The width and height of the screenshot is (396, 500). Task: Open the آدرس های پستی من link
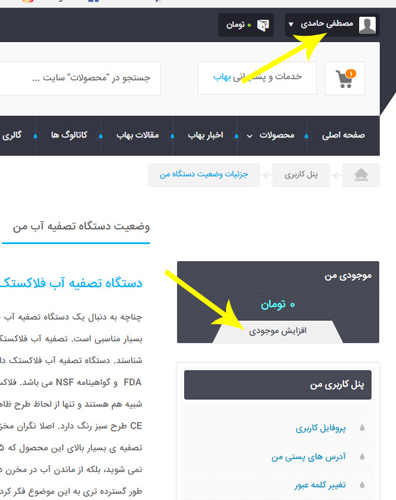pos(309,457)
